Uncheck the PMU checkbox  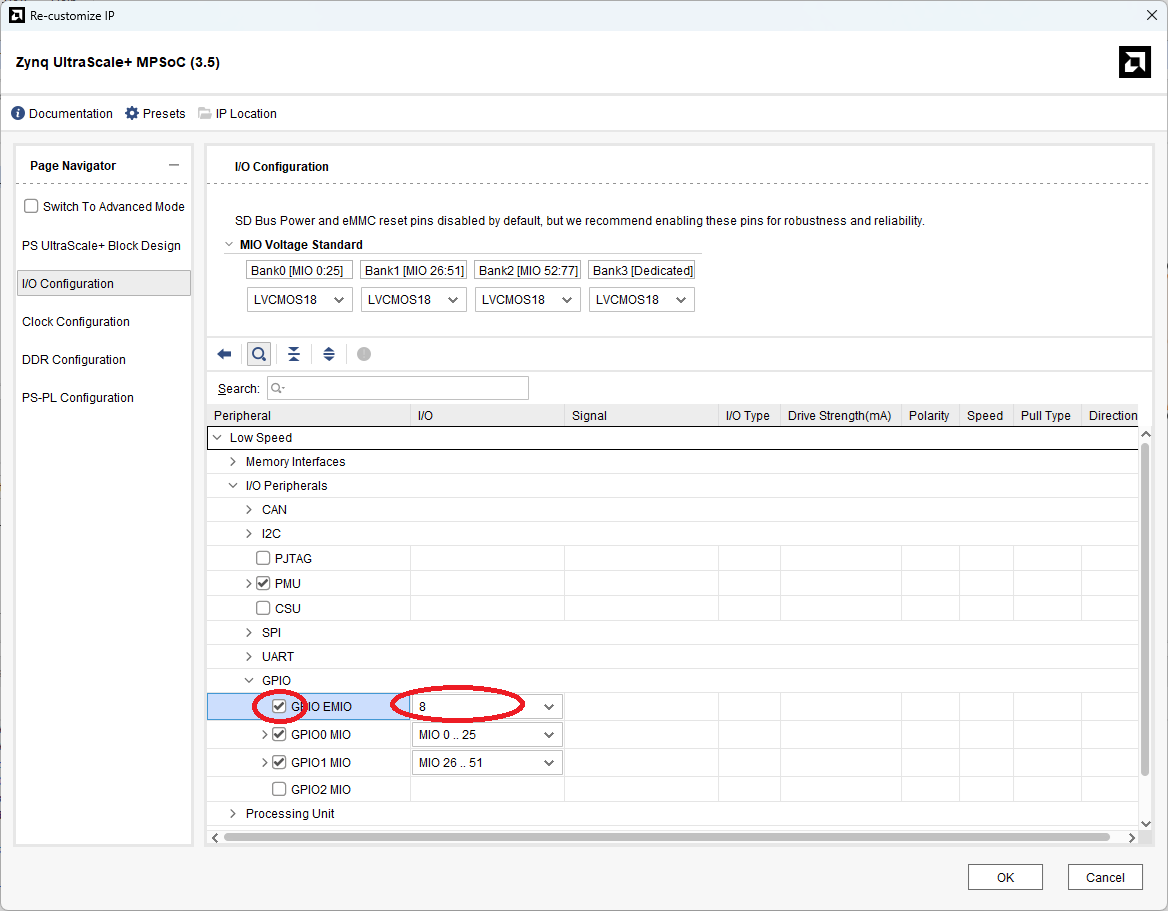pos(263,583)
